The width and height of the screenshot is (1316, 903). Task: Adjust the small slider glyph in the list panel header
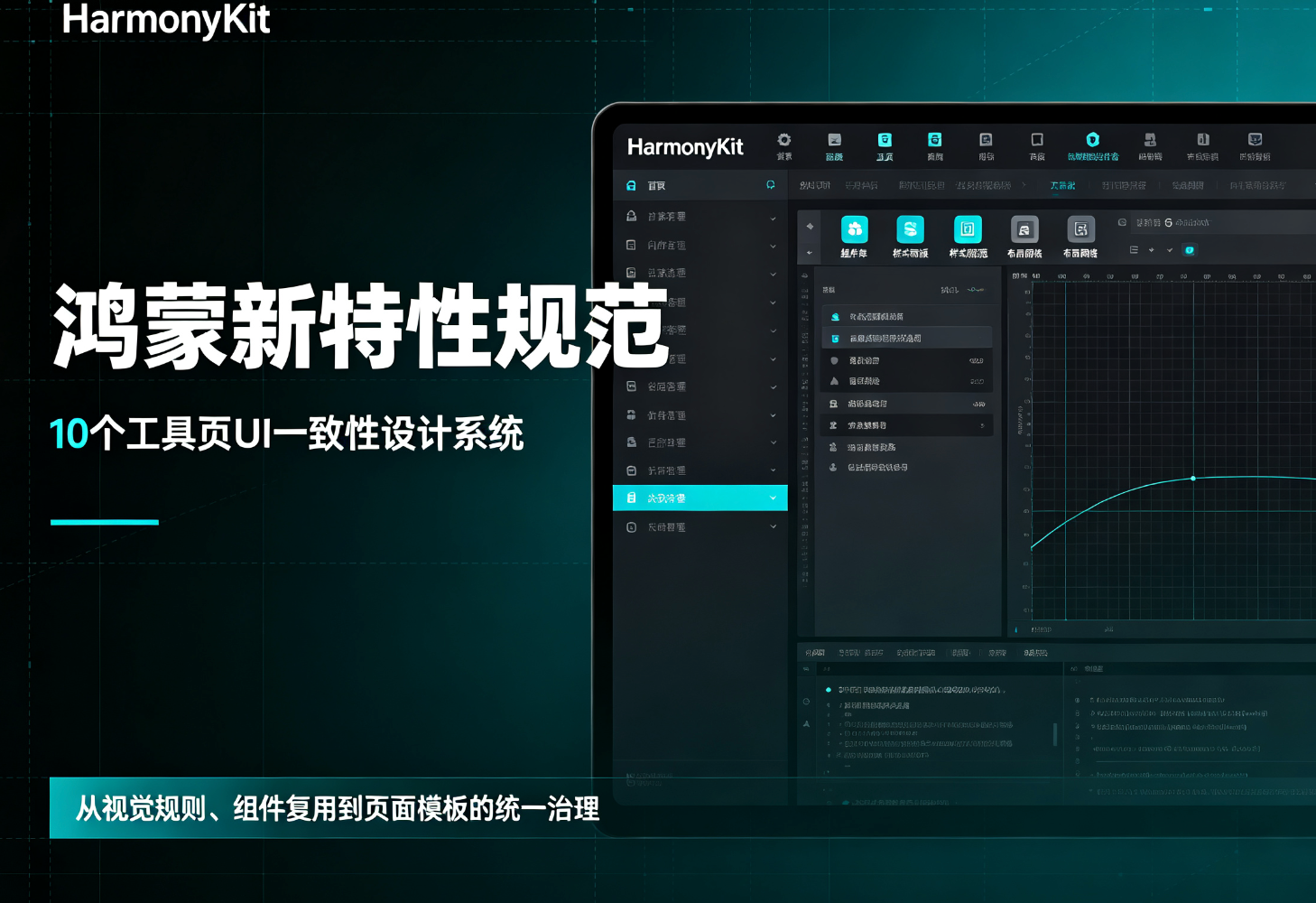976,290
